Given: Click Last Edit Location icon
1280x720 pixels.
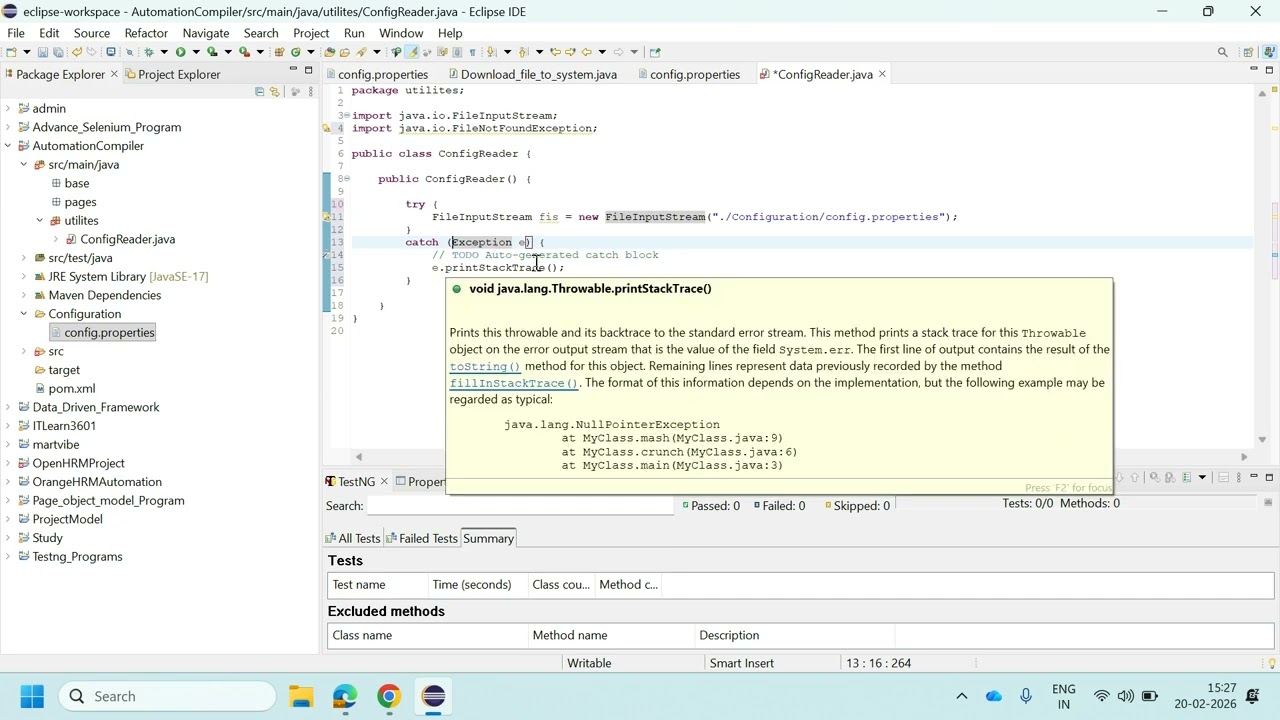Looking at the screenshot, I should click(x=556, y=52).
